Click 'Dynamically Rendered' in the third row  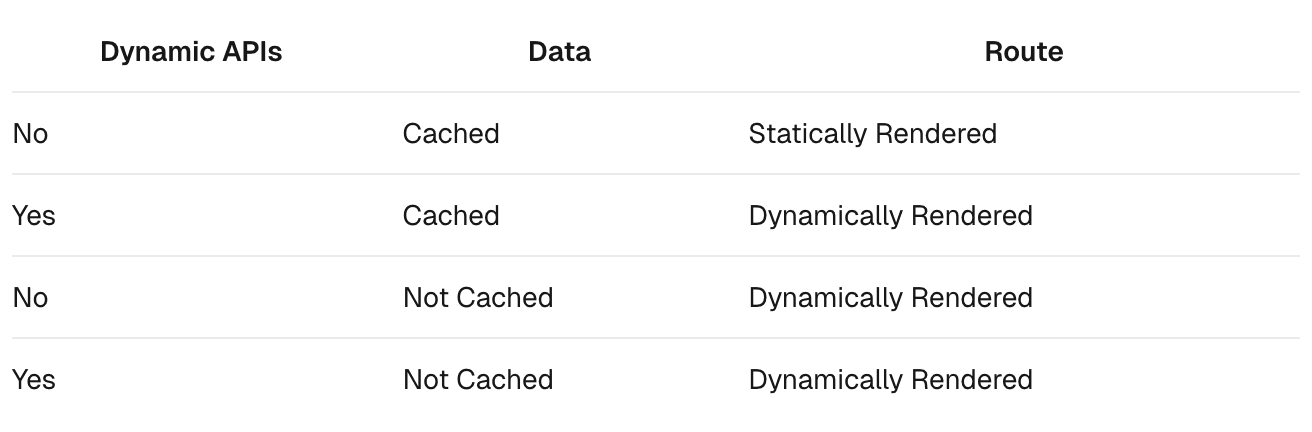890,298
